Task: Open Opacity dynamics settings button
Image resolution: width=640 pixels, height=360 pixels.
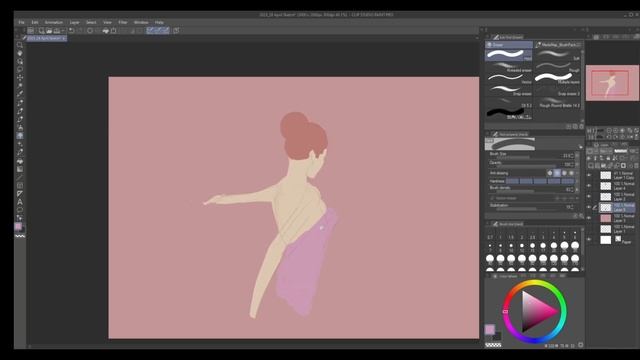Action: click(577, 164)
